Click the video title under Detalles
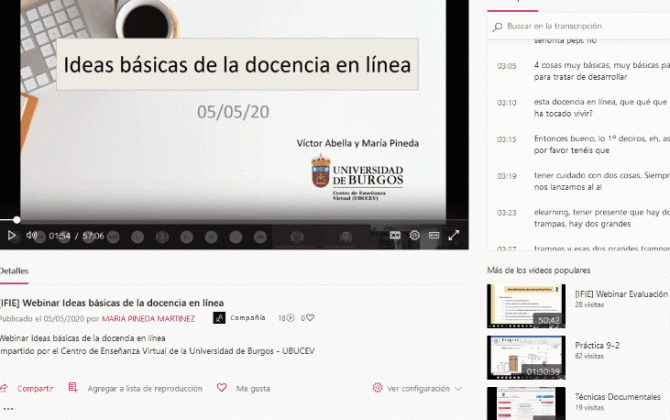 112,303
